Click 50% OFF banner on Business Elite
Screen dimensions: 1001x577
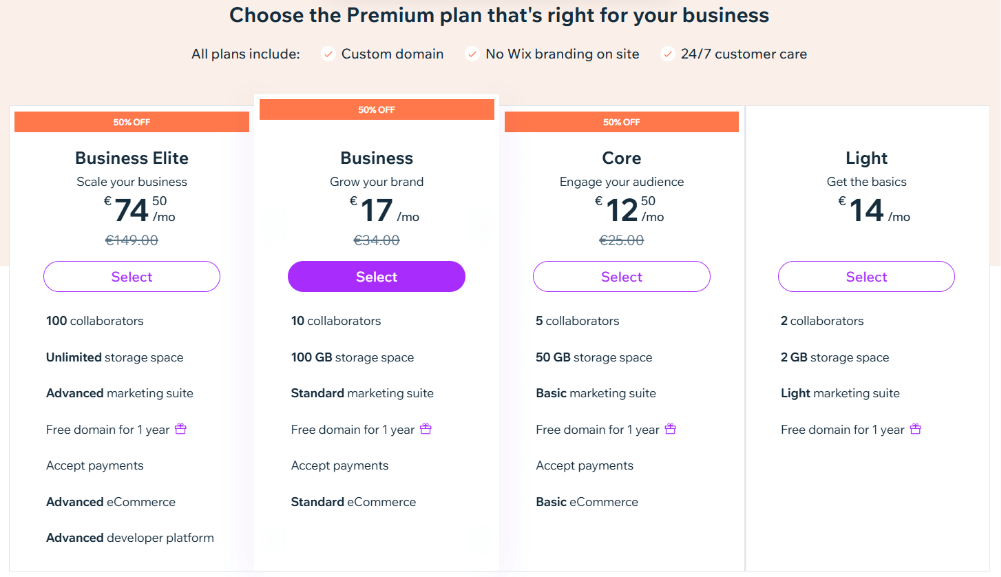click(131, 122)
